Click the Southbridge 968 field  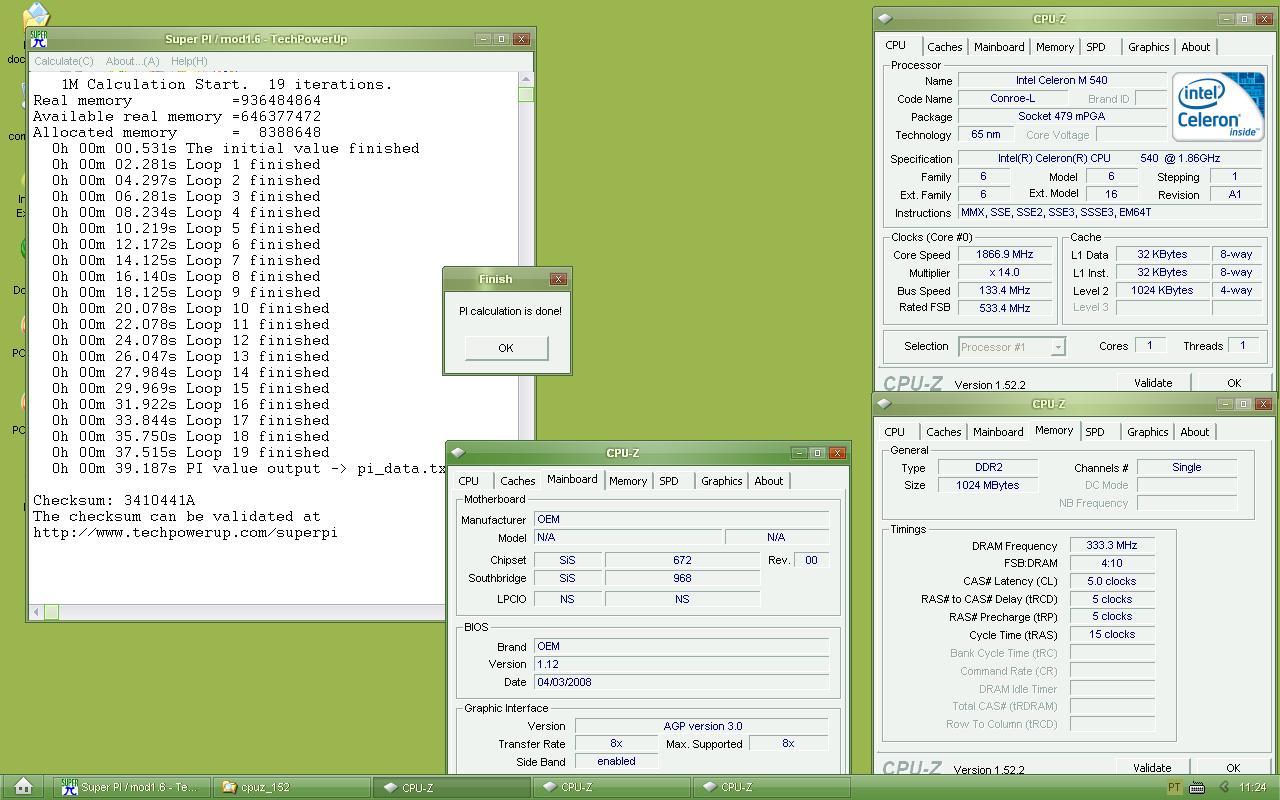tap(682, 579)
